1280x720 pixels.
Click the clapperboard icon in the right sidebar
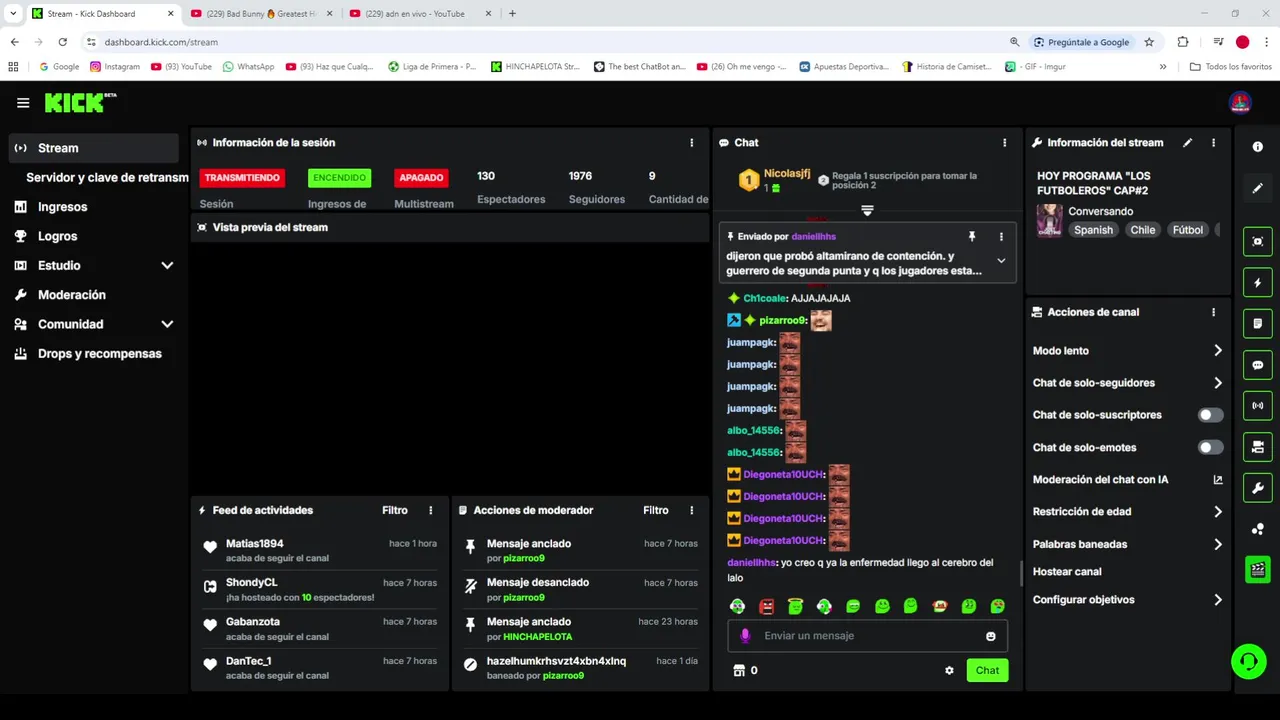click(x=1258, y=570)
